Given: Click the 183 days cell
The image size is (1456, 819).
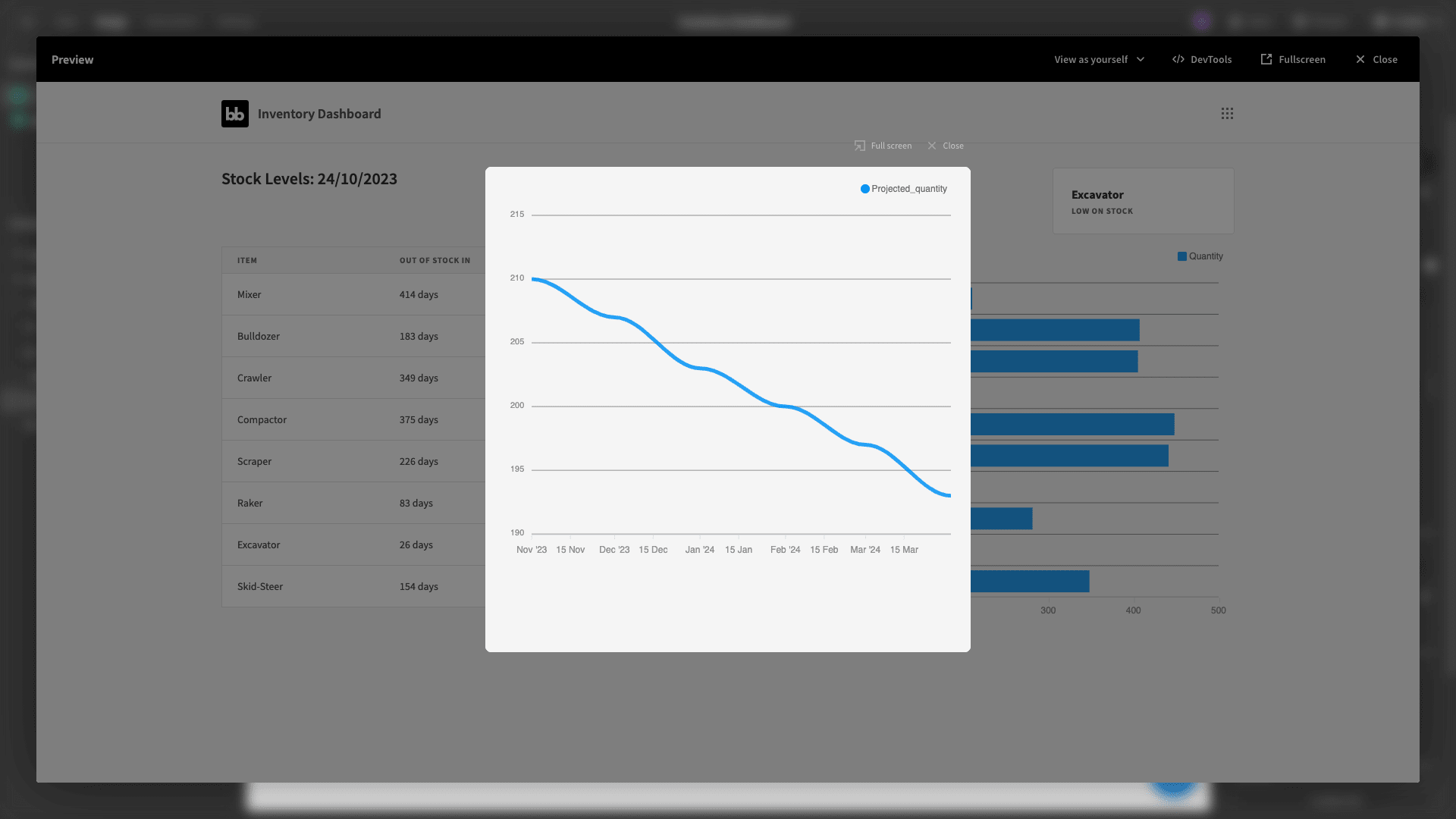Looking at the screenshot, I should [x=419, y=336].
